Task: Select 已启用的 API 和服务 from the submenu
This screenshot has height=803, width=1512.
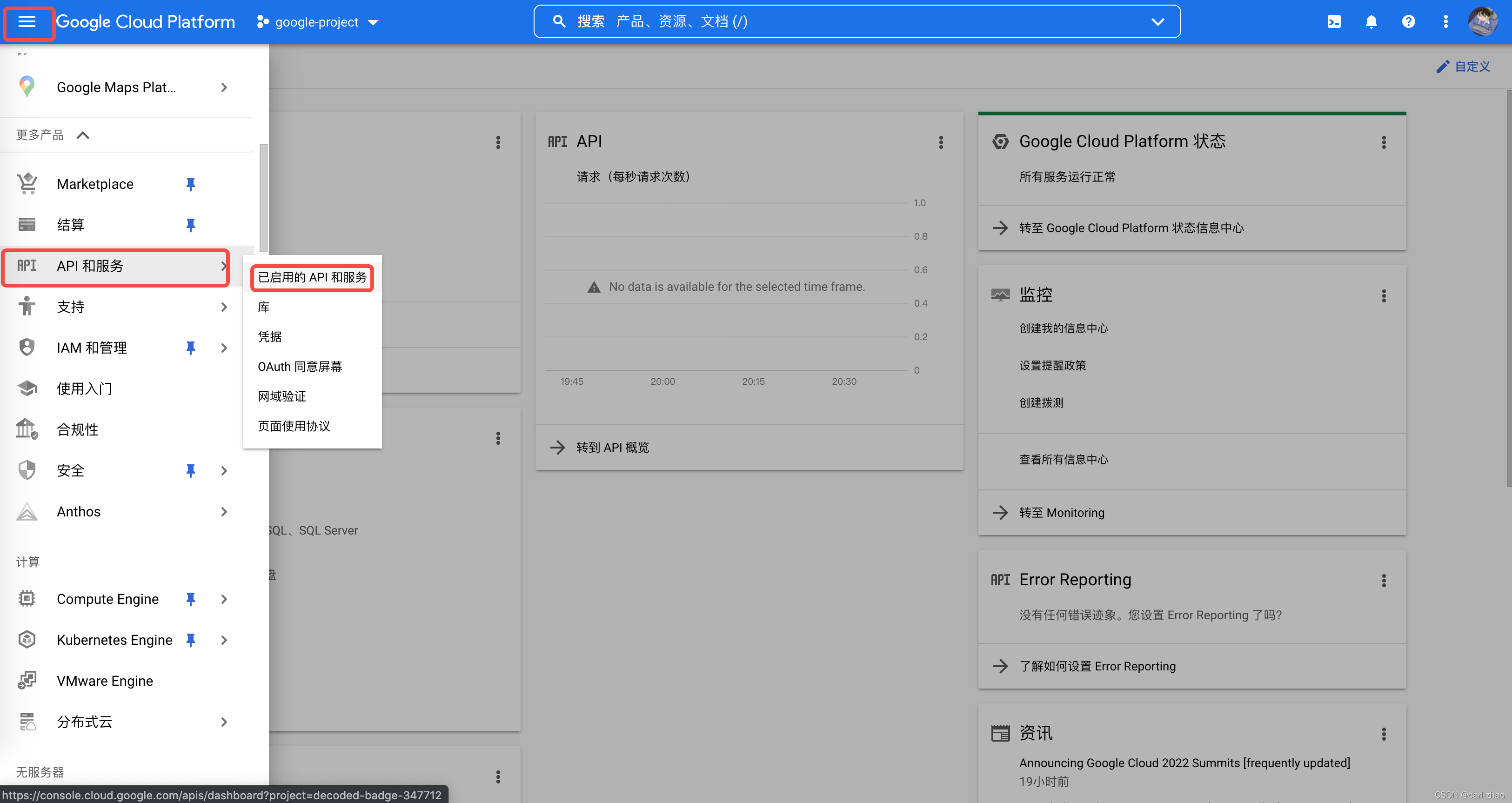Action: click(x=312, y=277)
